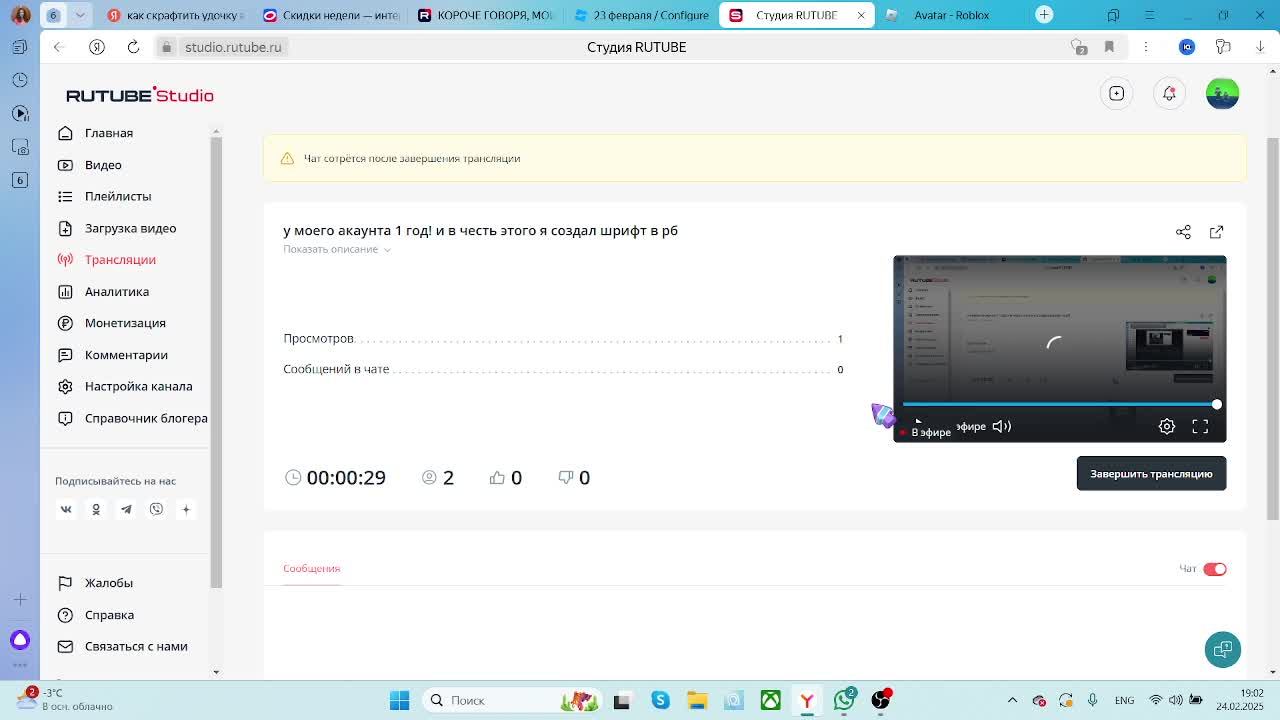
Task: Open notifications bell
Action: (1169, 93)
